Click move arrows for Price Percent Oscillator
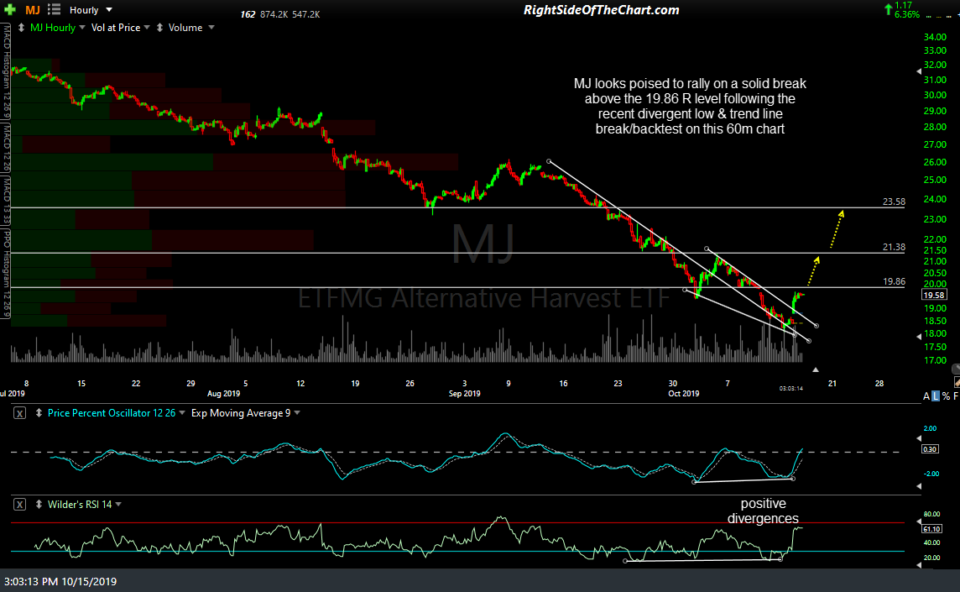This screenshot has width=960, height=592. point(40,413)
